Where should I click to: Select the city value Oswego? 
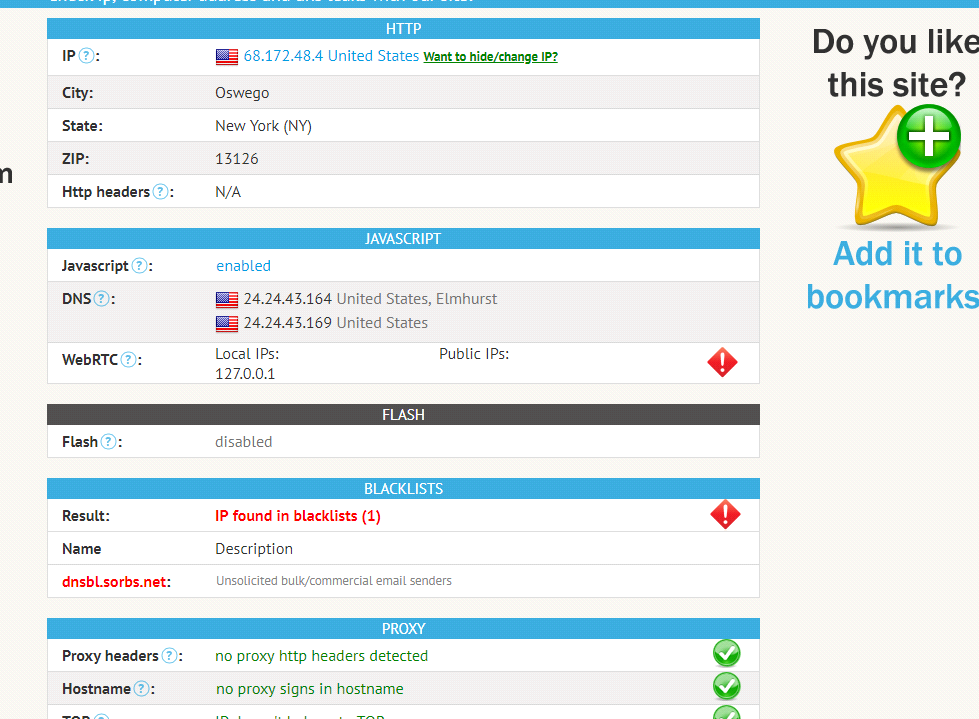coord(242,93)
